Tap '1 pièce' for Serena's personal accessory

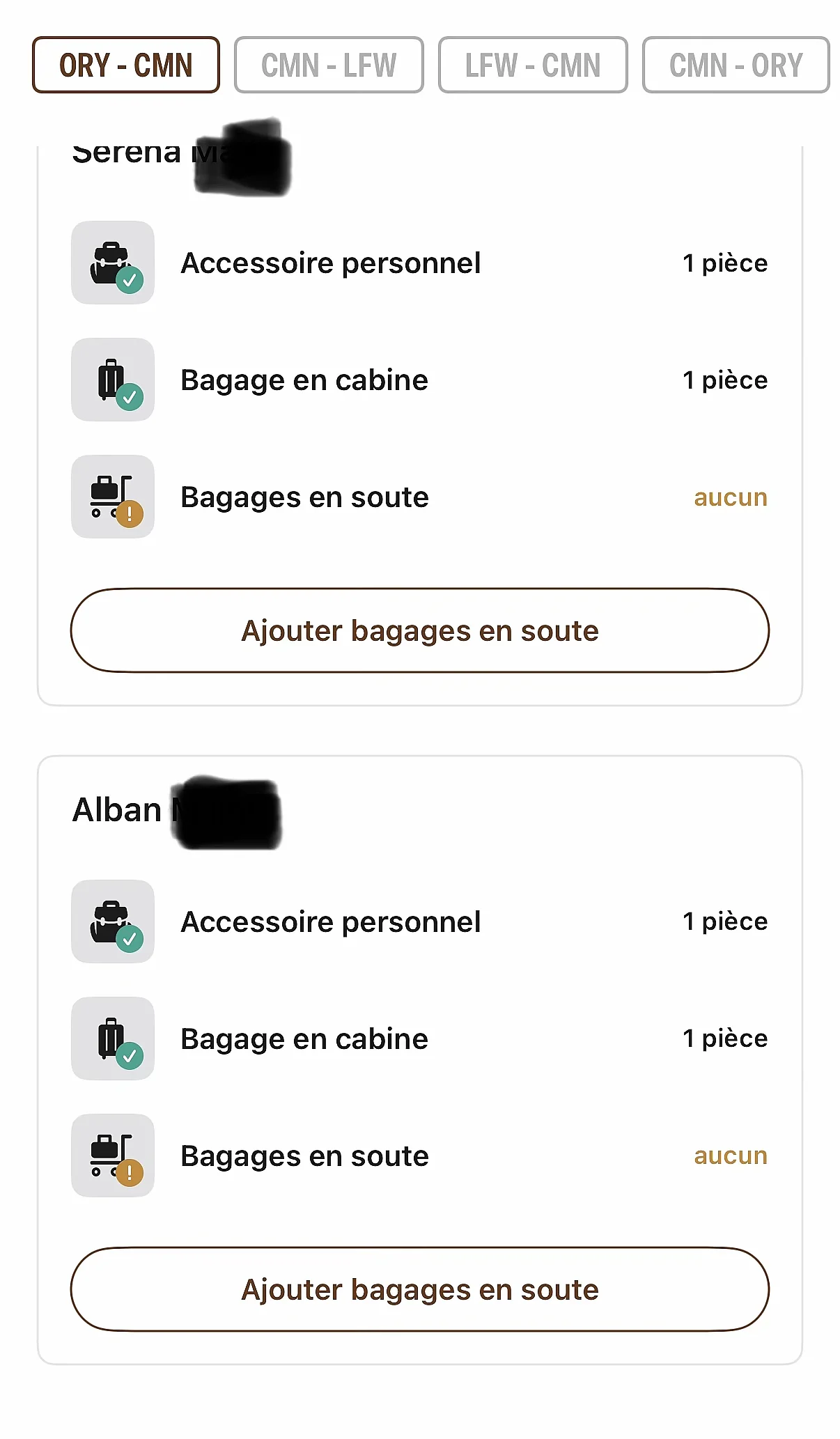tap(725, 263)
